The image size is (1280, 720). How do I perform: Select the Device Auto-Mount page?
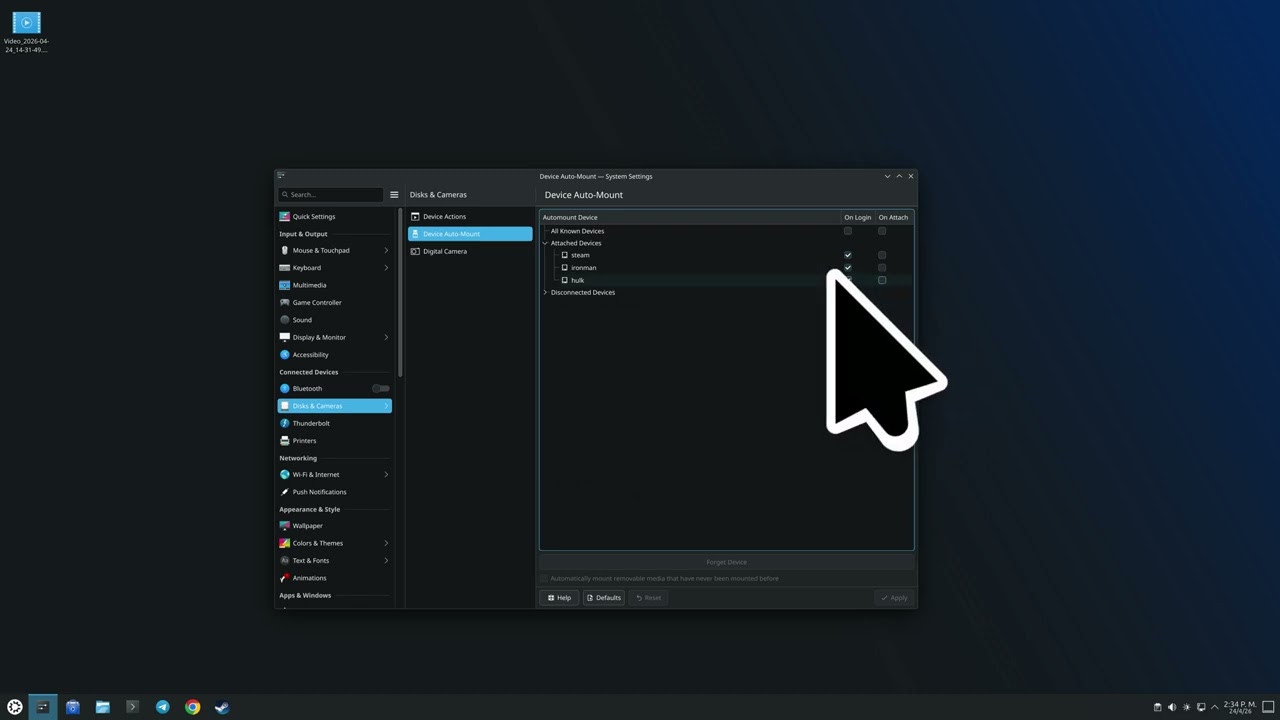(x=470, y=234)
